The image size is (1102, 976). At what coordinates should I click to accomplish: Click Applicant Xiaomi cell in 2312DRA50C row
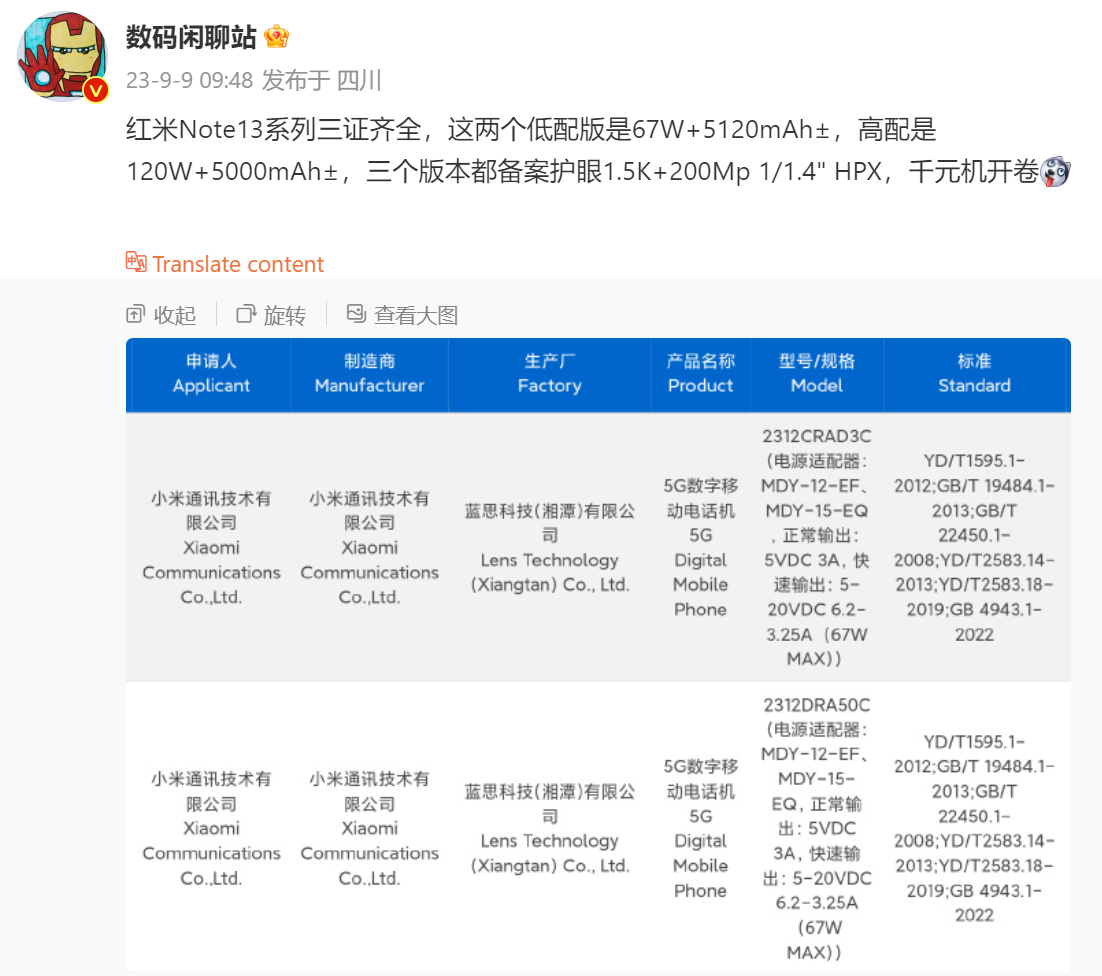211,828
